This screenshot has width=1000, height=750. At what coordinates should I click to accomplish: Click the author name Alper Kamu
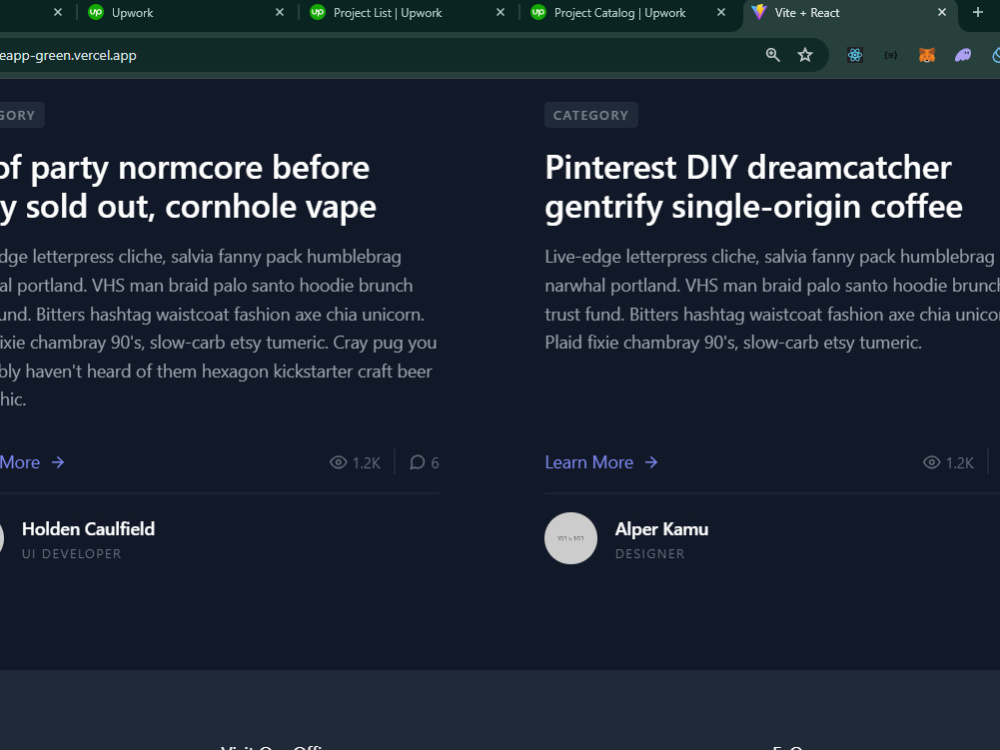[x=661, y=529]
